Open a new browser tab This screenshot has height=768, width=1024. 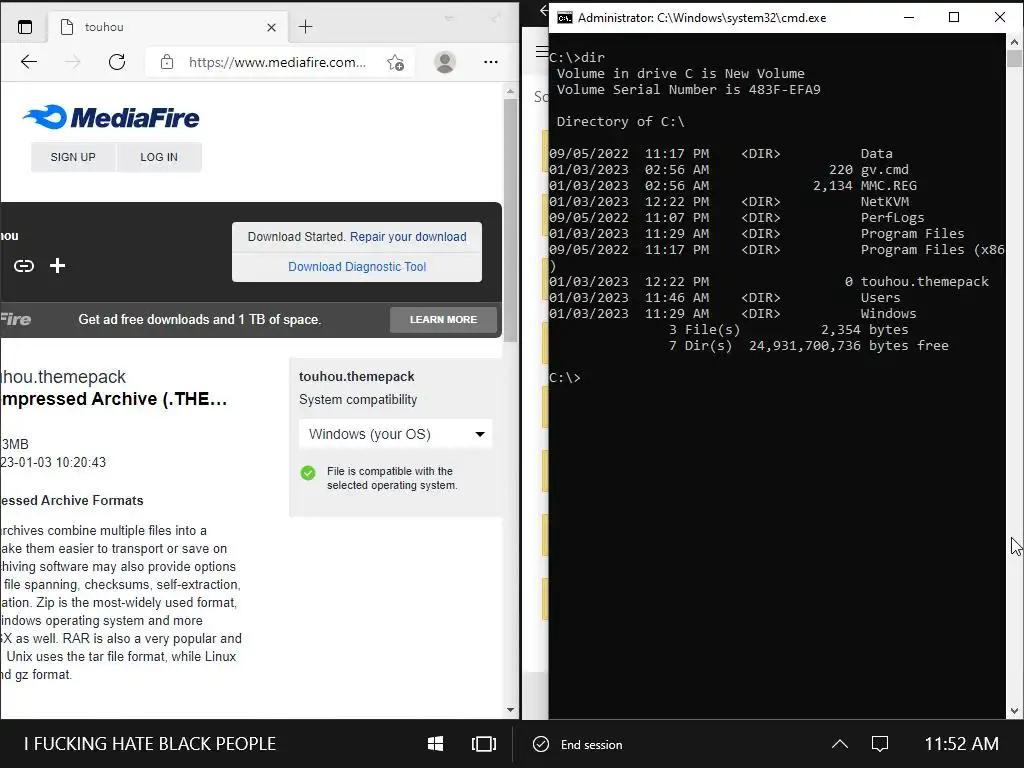[x=305, y=27]
